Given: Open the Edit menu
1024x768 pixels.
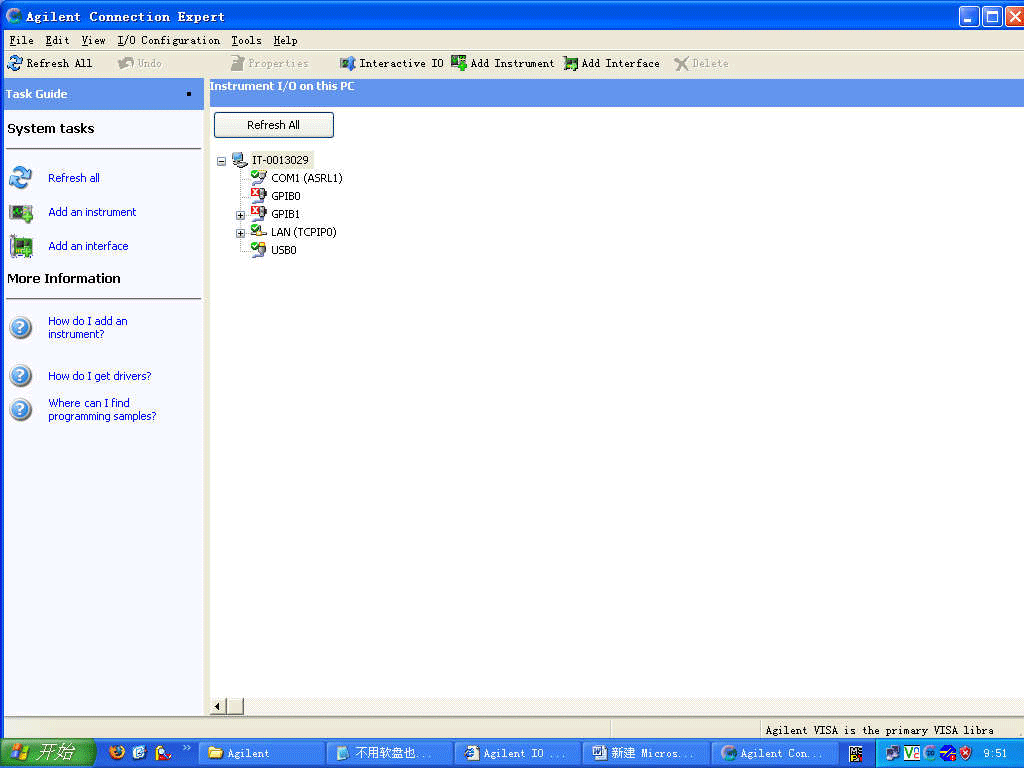Looking at the screenshot, I should [57, 40].
